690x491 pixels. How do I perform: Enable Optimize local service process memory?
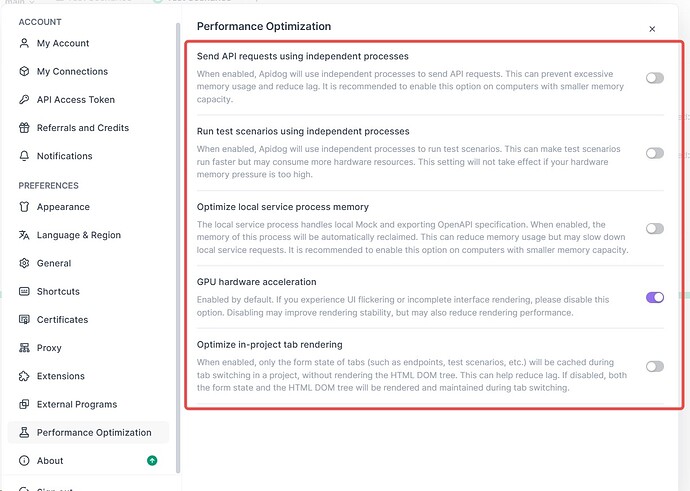(654, 228)
